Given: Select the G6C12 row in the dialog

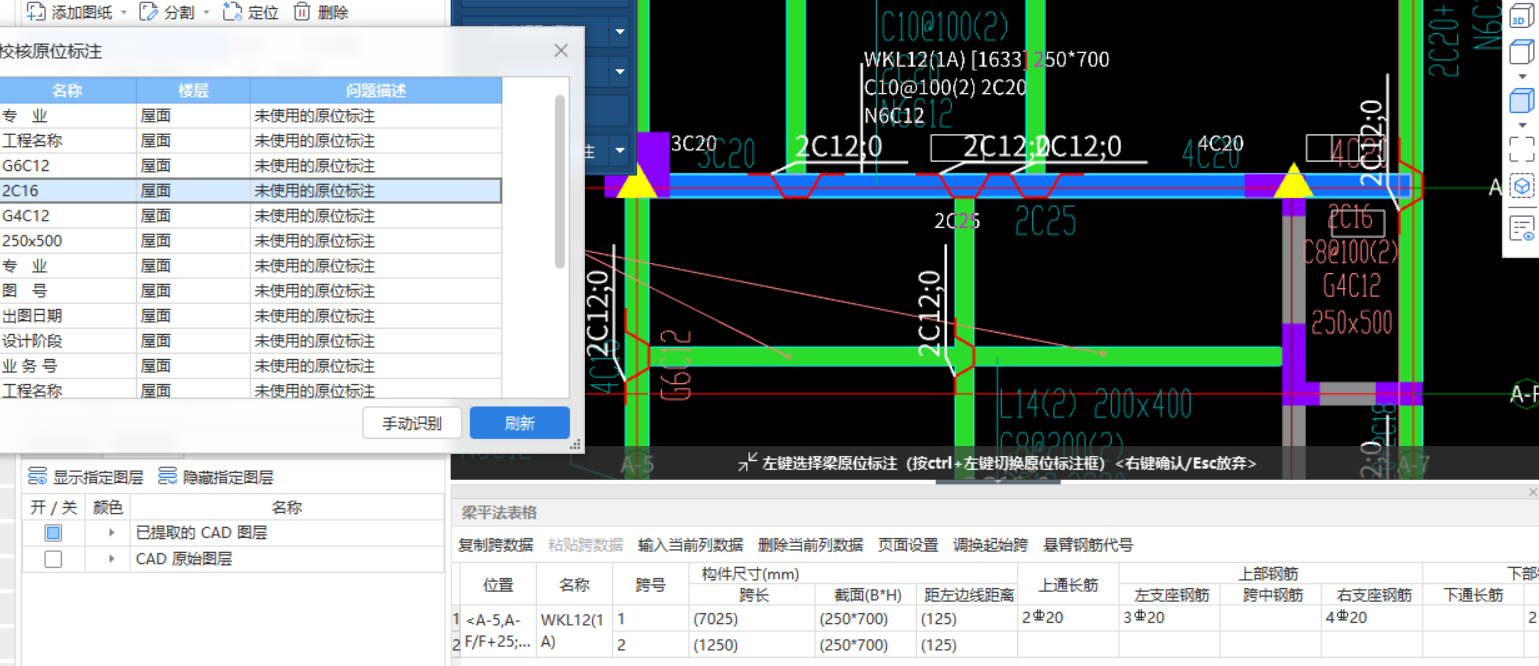Looking at the screenshot, I should 250,165.
